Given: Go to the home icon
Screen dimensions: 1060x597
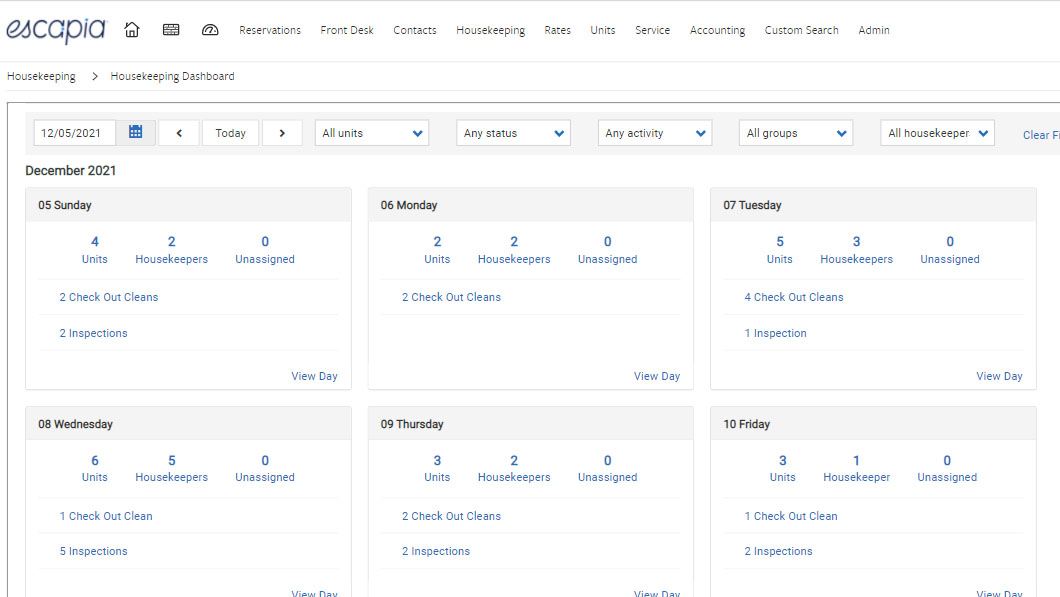Looking at the screenshot, I should click(132, 30).
